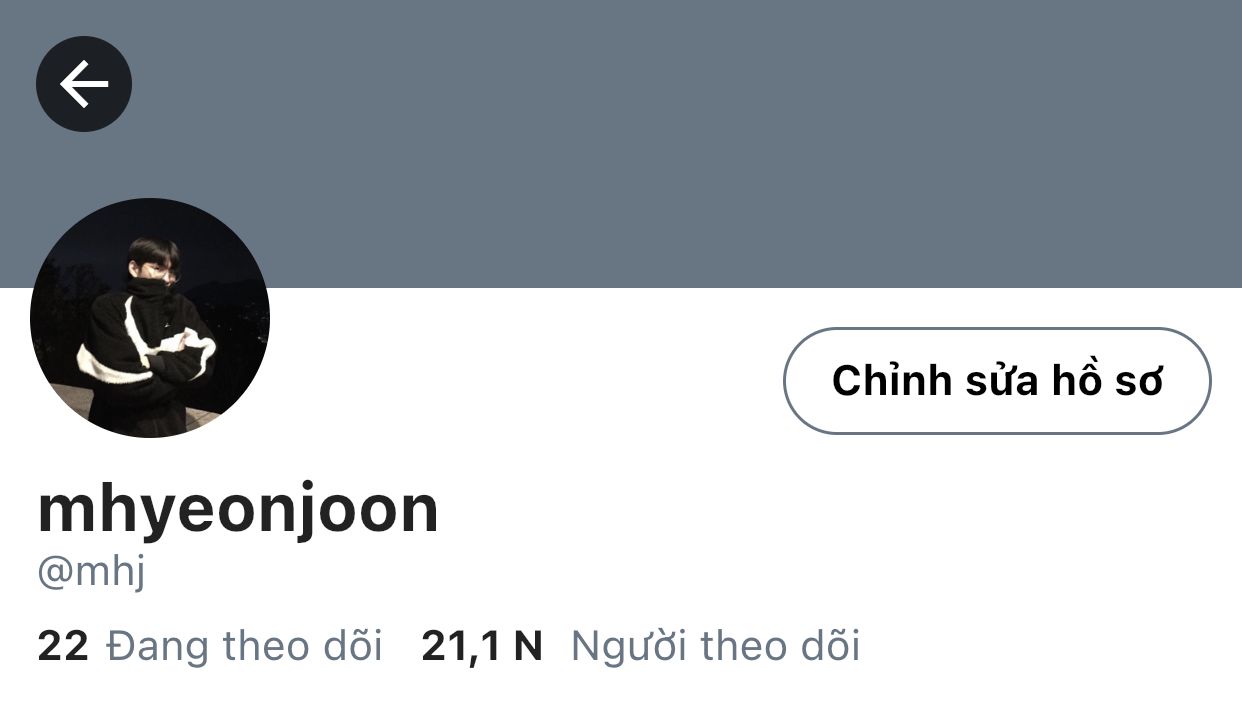The height and width of the screenshot is (713, 1242).
Task: Click the 21,1 N followers count
Action: (482, 647)
